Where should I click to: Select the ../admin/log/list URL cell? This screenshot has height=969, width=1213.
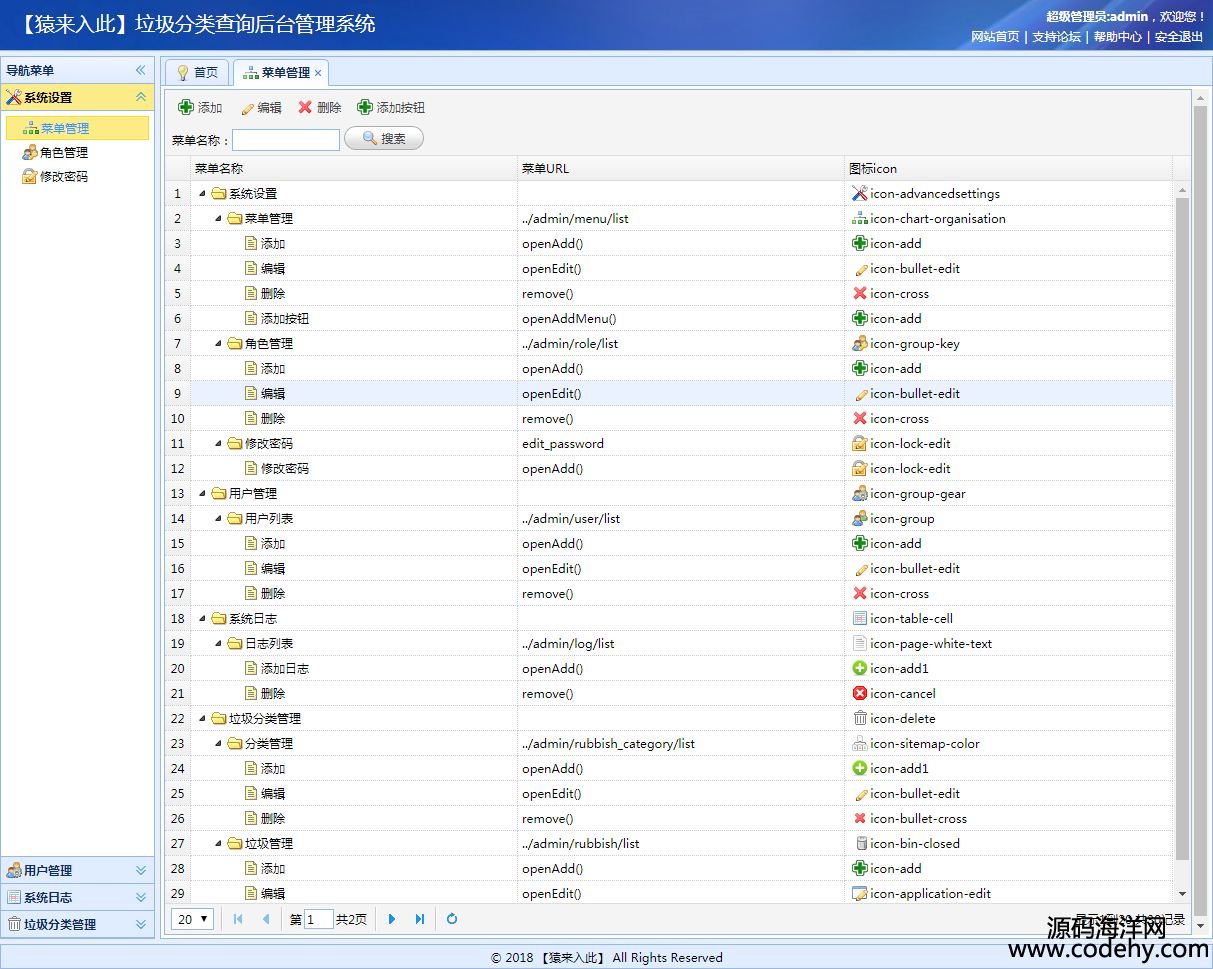click(681, 644)
